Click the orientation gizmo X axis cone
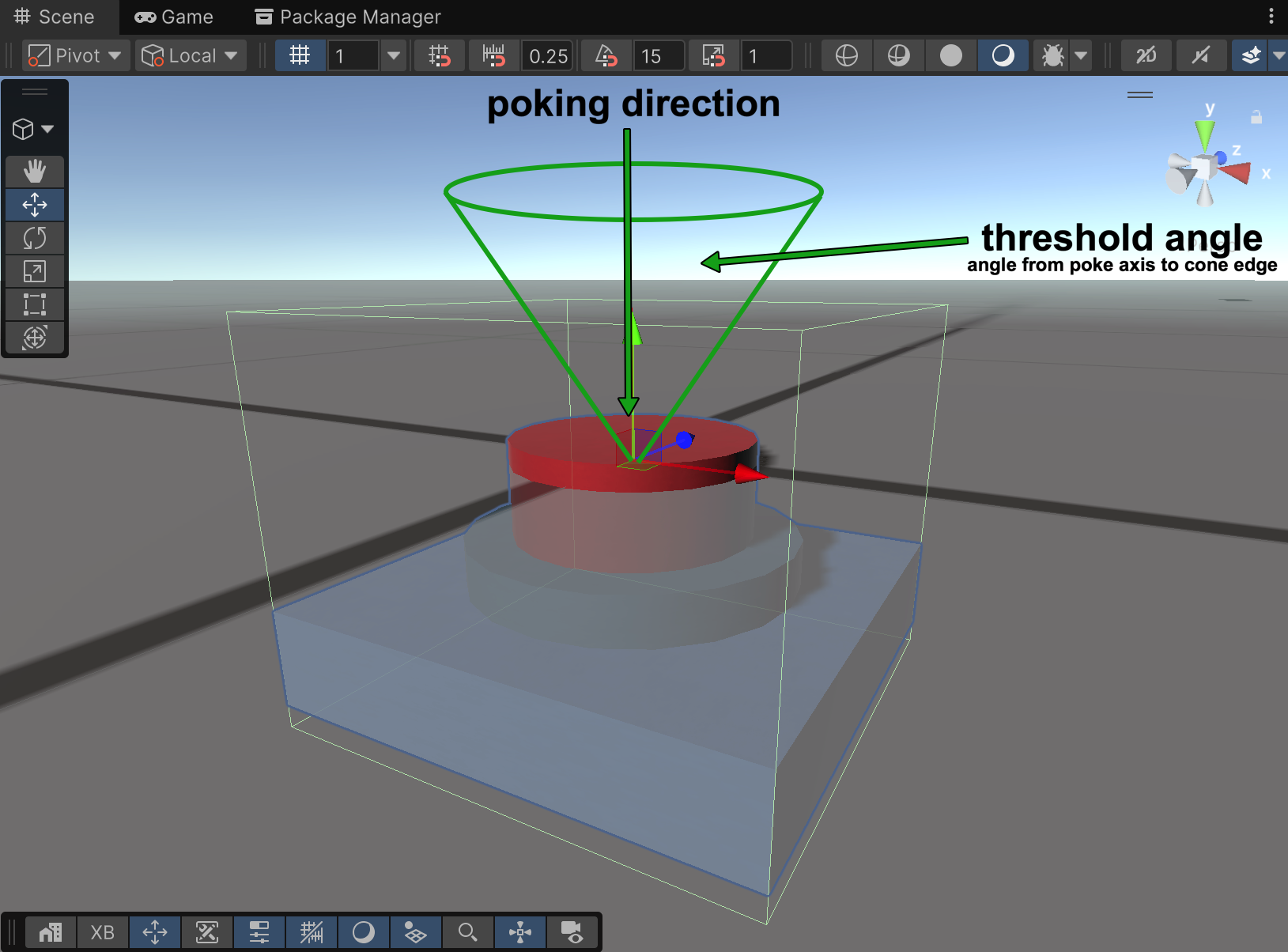 1236,171
